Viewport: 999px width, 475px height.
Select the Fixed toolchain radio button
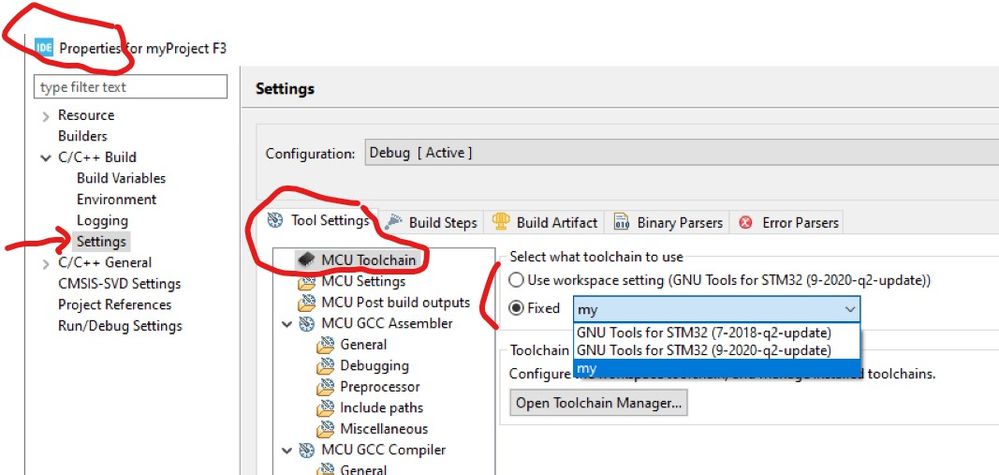516,309
